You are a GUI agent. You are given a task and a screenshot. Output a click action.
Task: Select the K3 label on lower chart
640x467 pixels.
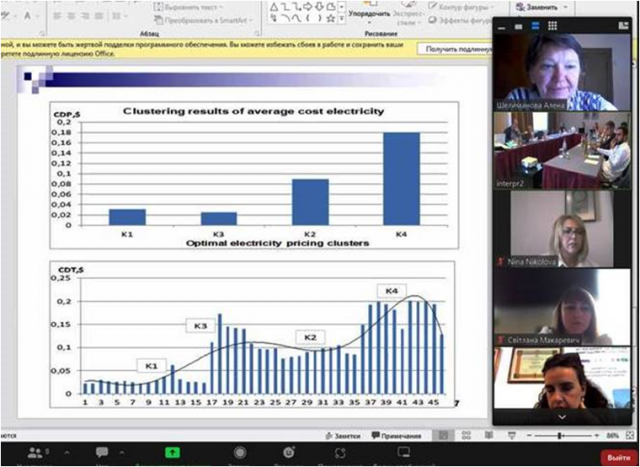point(200,326)
